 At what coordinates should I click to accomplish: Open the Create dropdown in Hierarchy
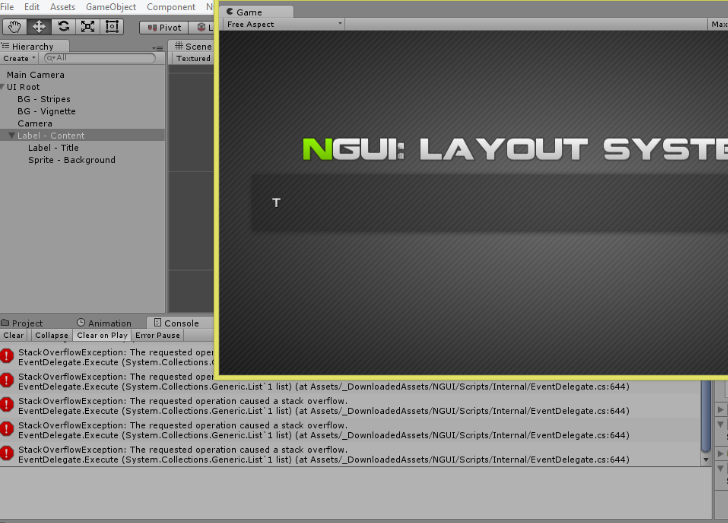(x=19, y=58)
